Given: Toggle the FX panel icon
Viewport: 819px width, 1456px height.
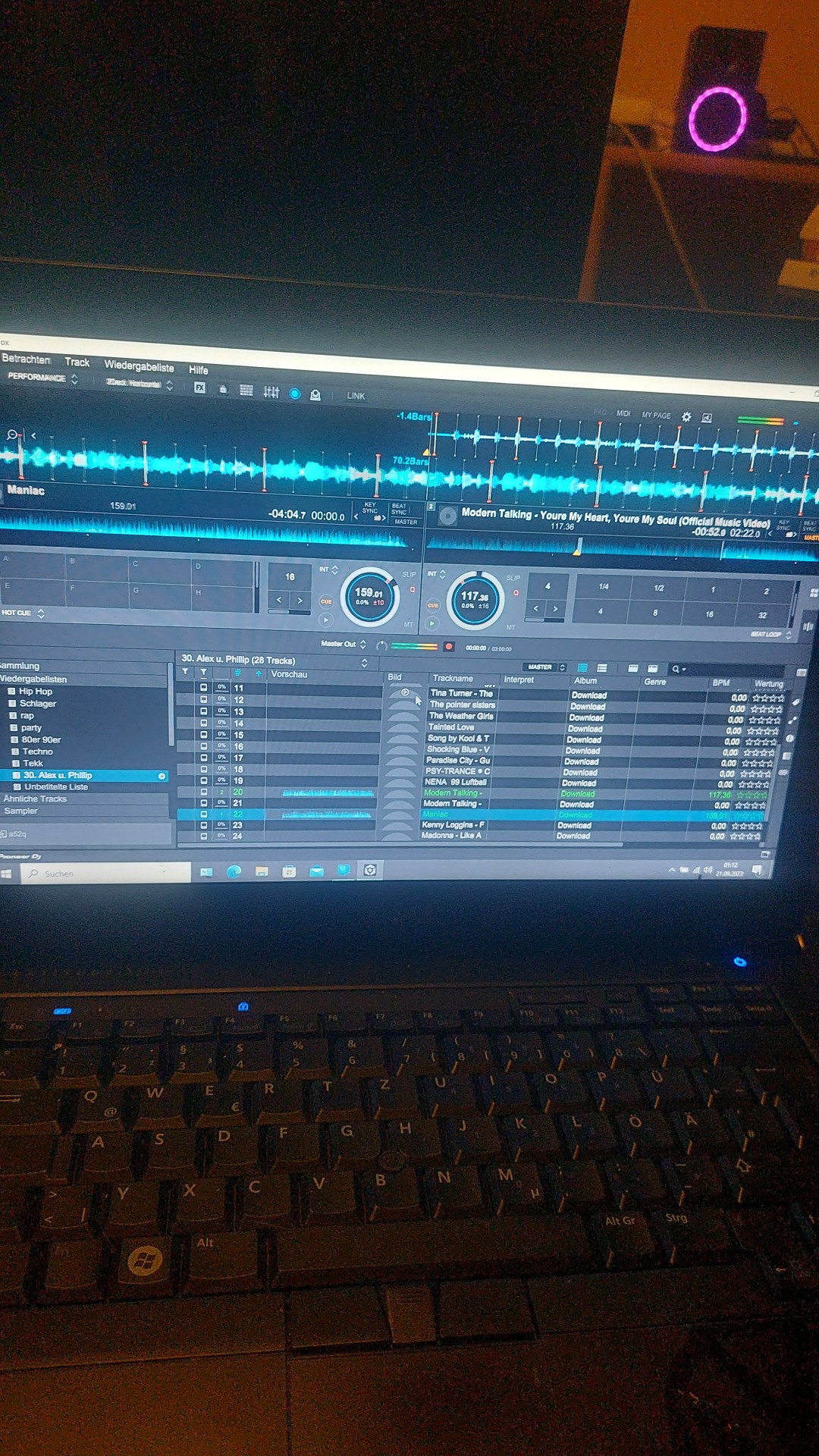Looking at the screenshot, I should 199,388.
